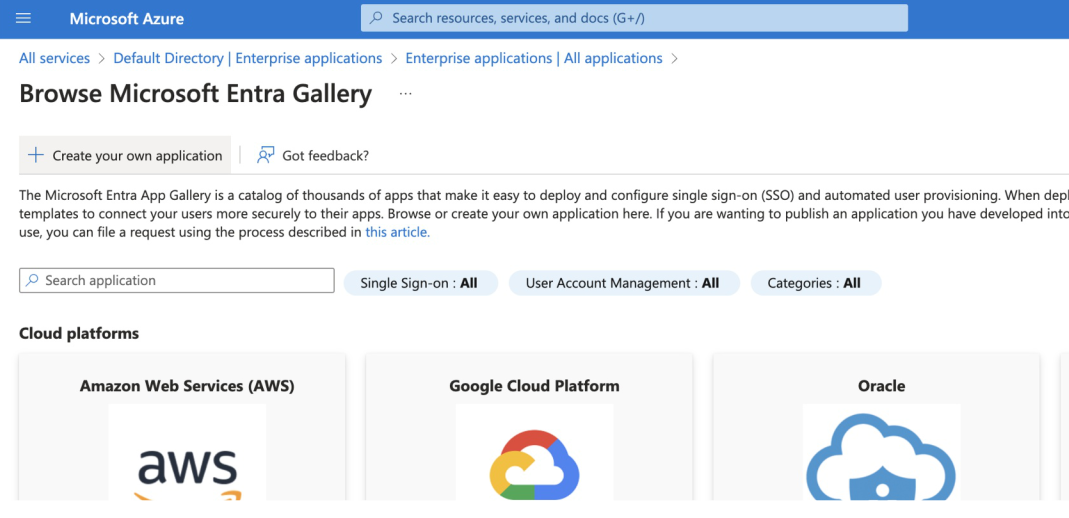Open the hamburger portal menu
The image size is (1069, 518).
tap(23, 18)
